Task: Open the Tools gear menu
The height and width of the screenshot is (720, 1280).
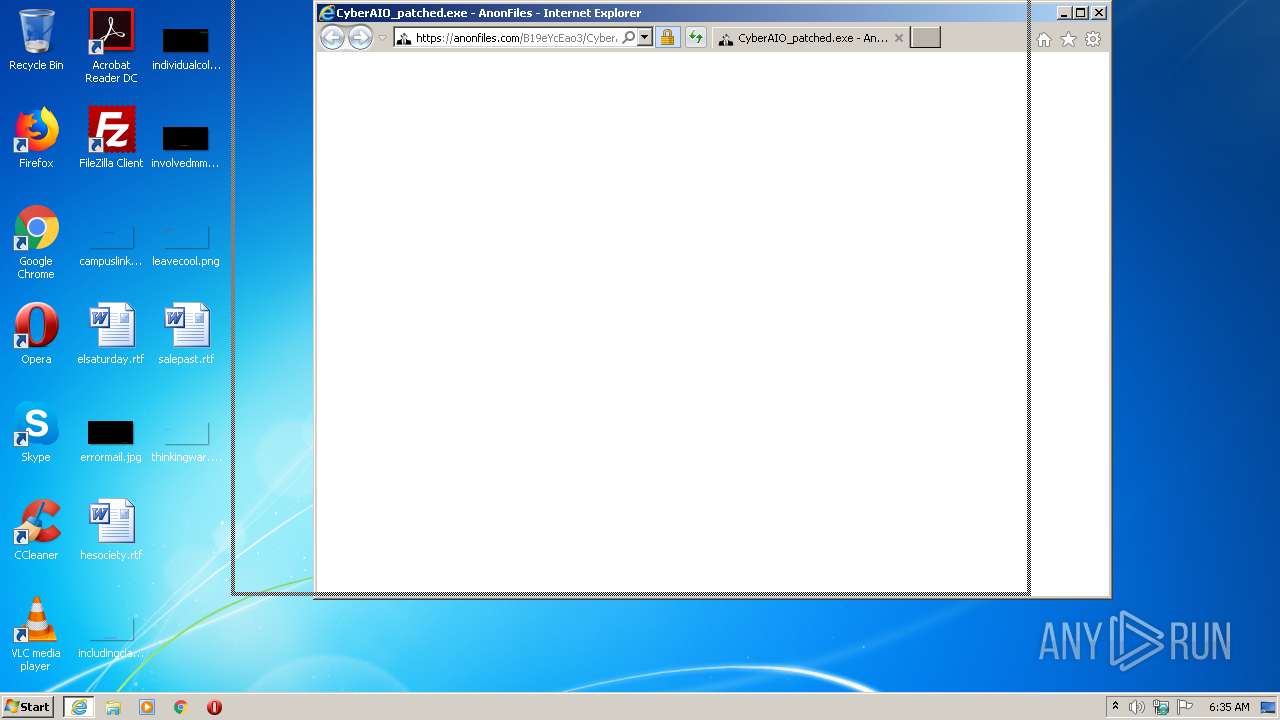Action: (1093, 39)
